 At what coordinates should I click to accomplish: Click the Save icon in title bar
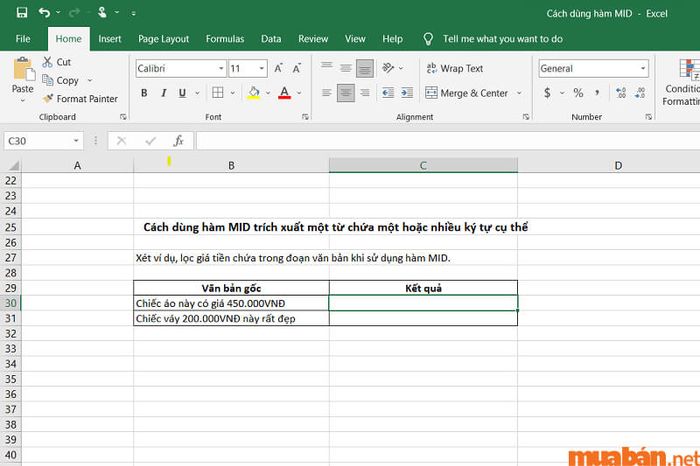22,12
